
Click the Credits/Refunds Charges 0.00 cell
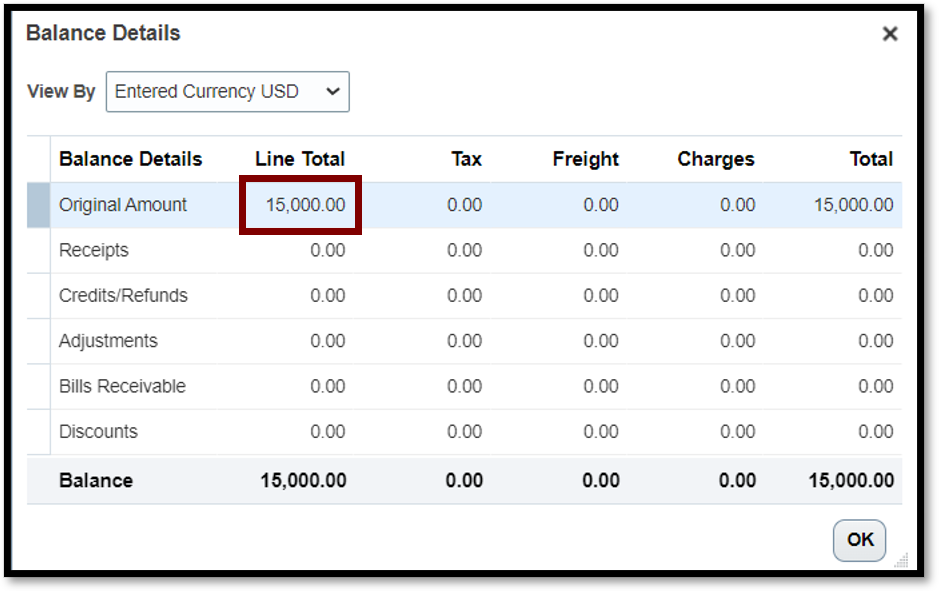(x=738, y=296)
